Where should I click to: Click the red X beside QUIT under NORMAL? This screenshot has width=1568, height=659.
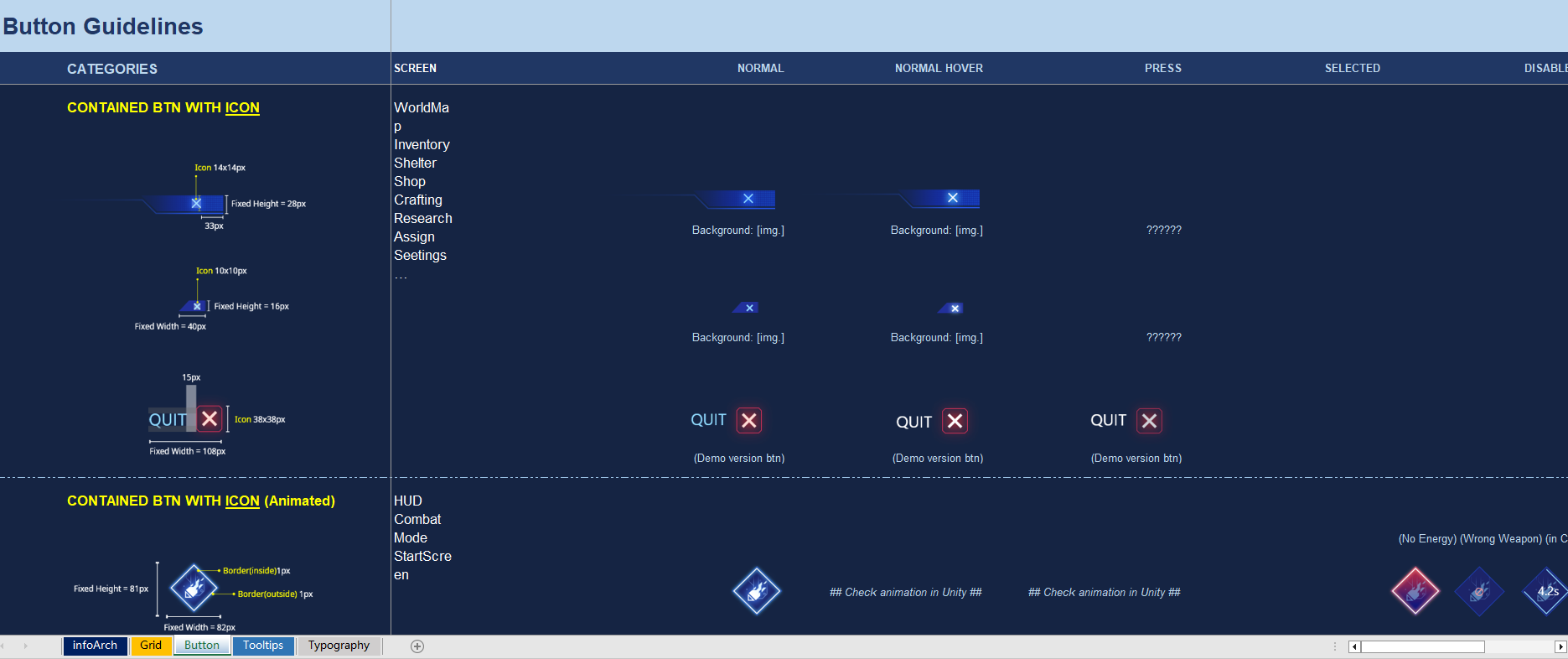click(749, 421)
